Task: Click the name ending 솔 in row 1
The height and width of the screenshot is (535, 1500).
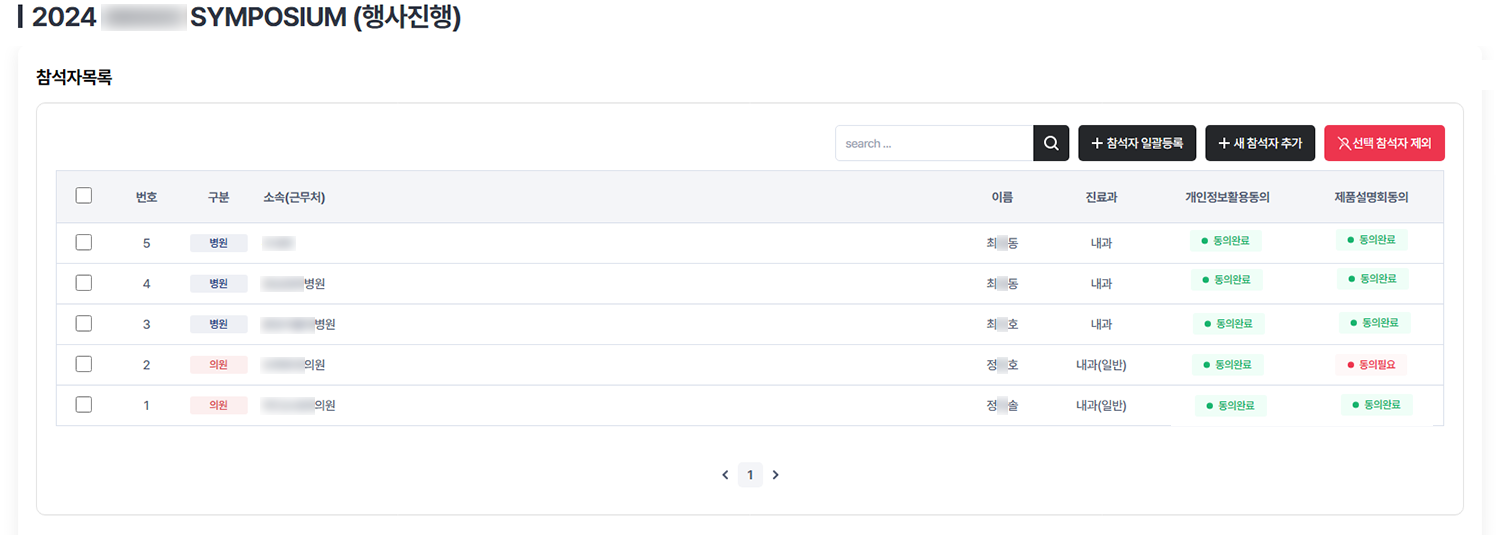Action: (1002, 406)
